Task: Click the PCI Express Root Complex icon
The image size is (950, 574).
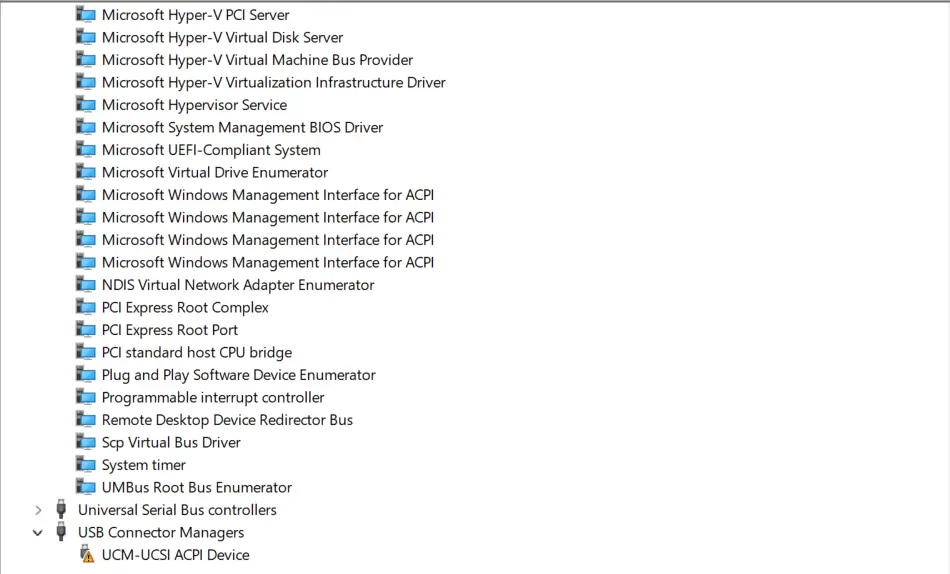Action: [x=85, y=307]
